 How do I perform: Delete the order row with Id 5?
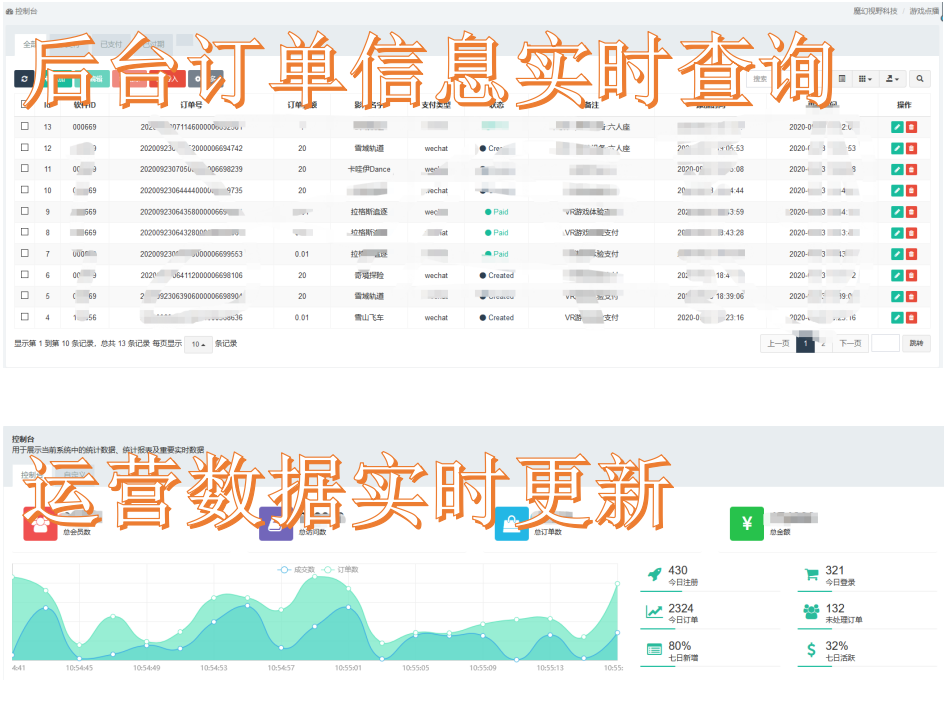(x=911, y=296)
